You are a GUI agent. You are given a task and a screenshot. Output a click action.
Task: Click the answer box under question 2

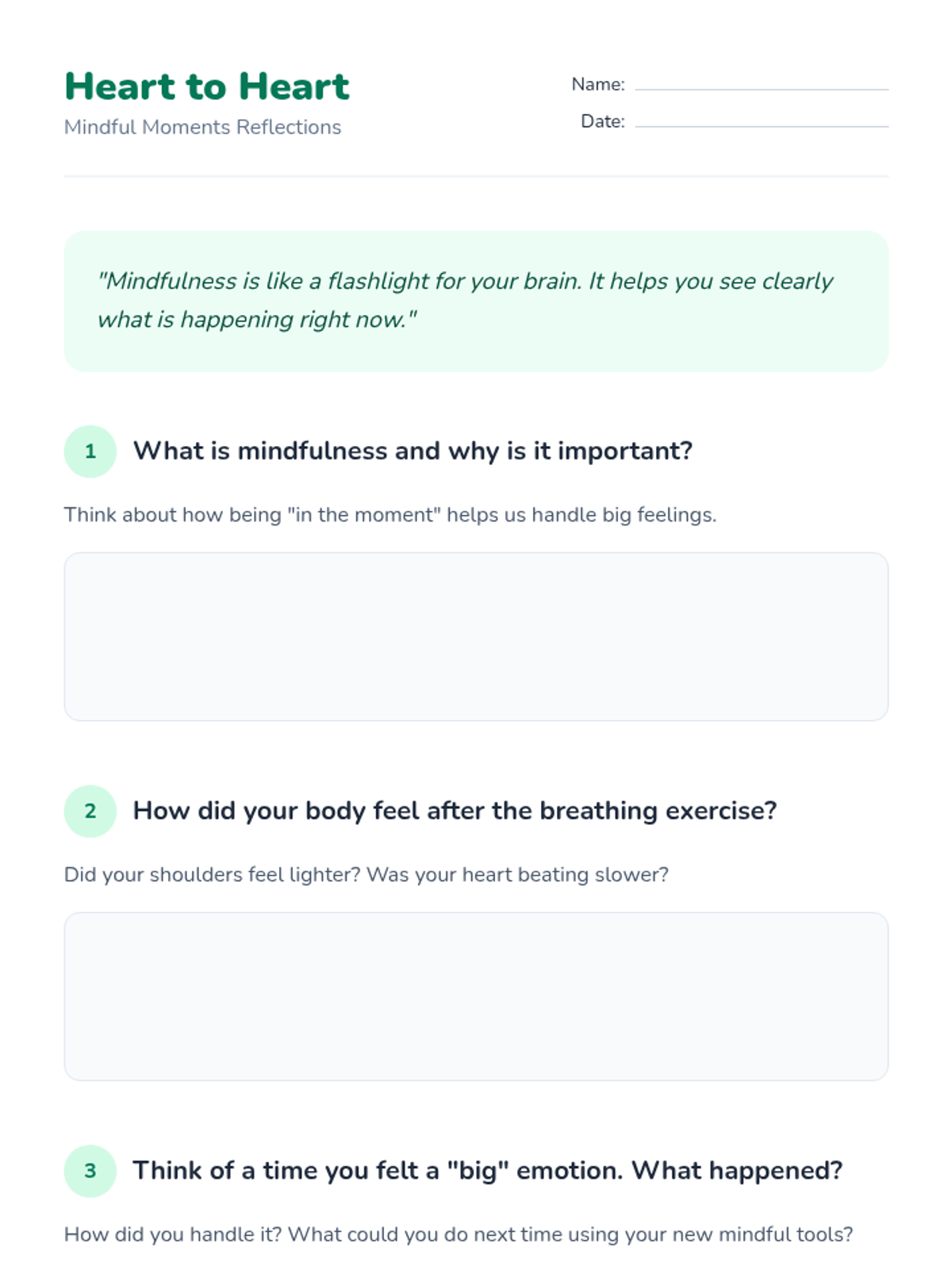[x=476, y=996]
